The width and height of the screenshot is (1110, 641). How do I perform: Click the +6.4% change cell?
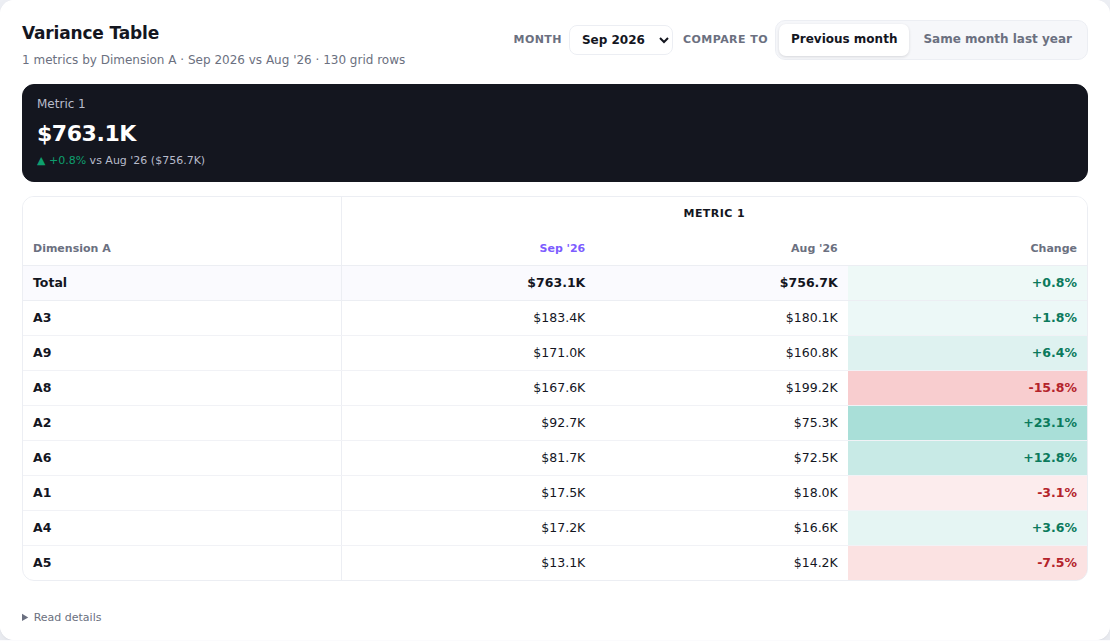point(968,353)
